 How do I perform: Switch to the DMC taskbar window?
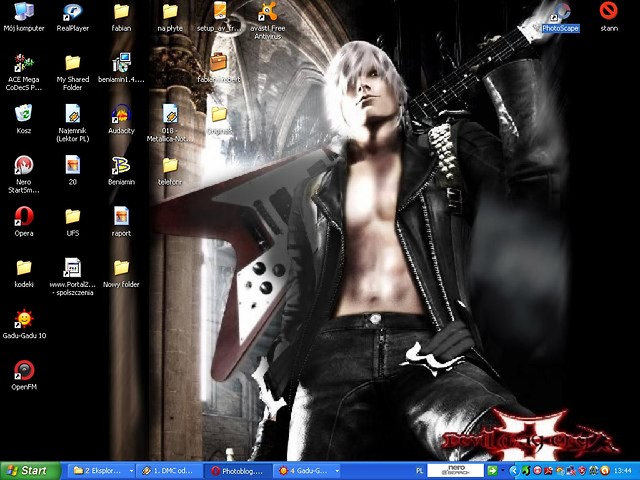168,471
